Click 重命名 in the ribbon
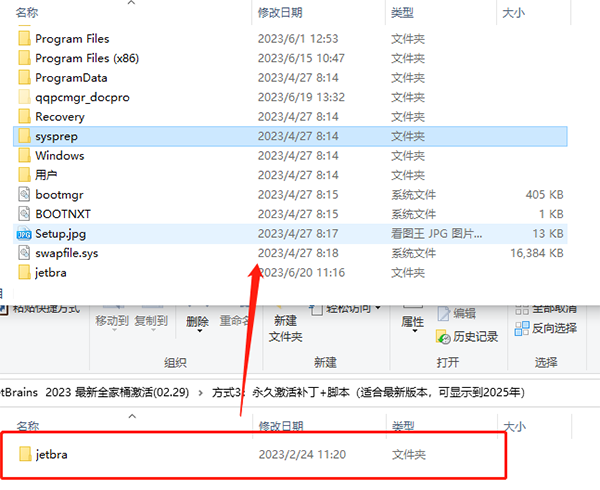 click(x=234, y=321)
